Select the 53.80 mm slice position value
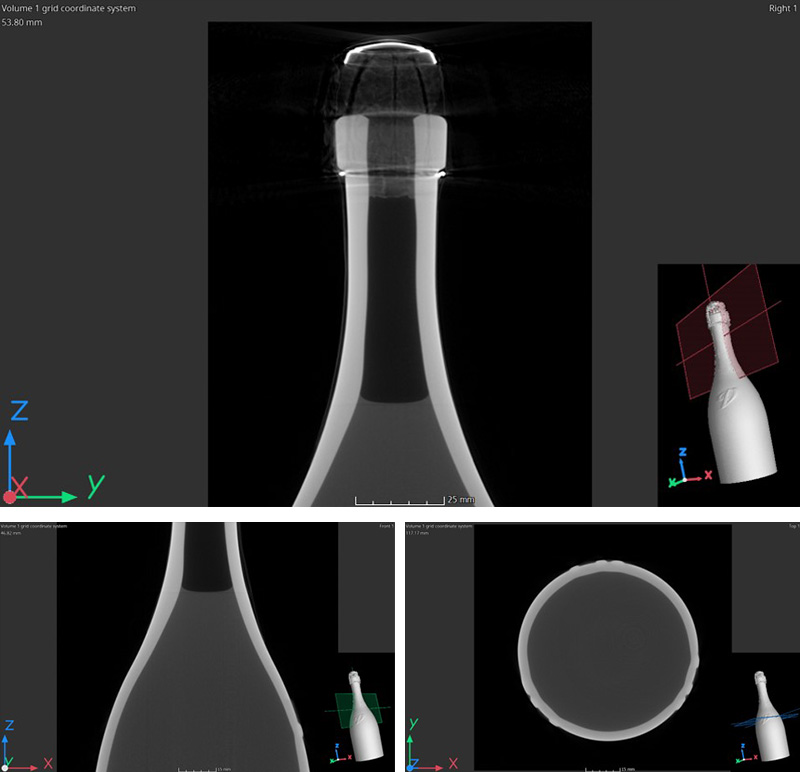 [x=22, y=21]
